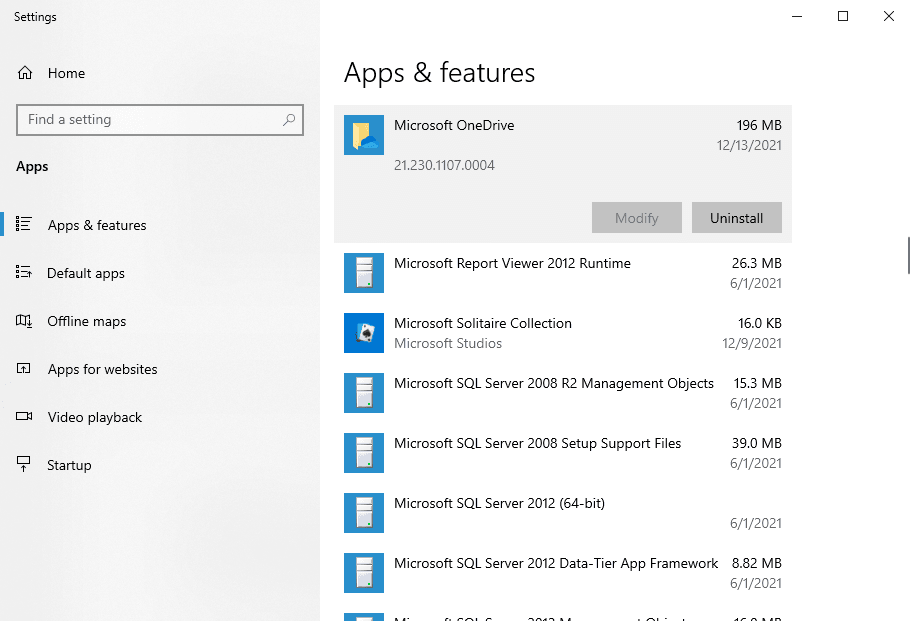This screenshot has width=912, height=621.
Task: Click the Apps & features list icon
Action: coord(24,224)
